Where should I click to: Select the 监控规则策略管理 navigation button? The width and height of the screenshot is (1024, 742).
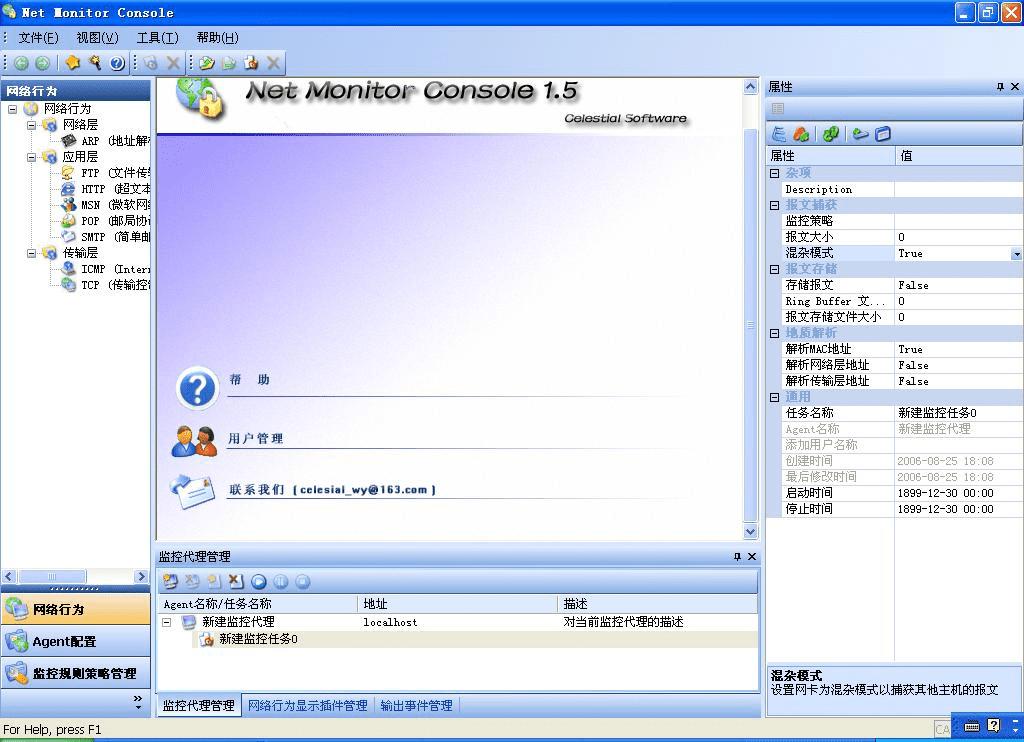pos(76,673)
